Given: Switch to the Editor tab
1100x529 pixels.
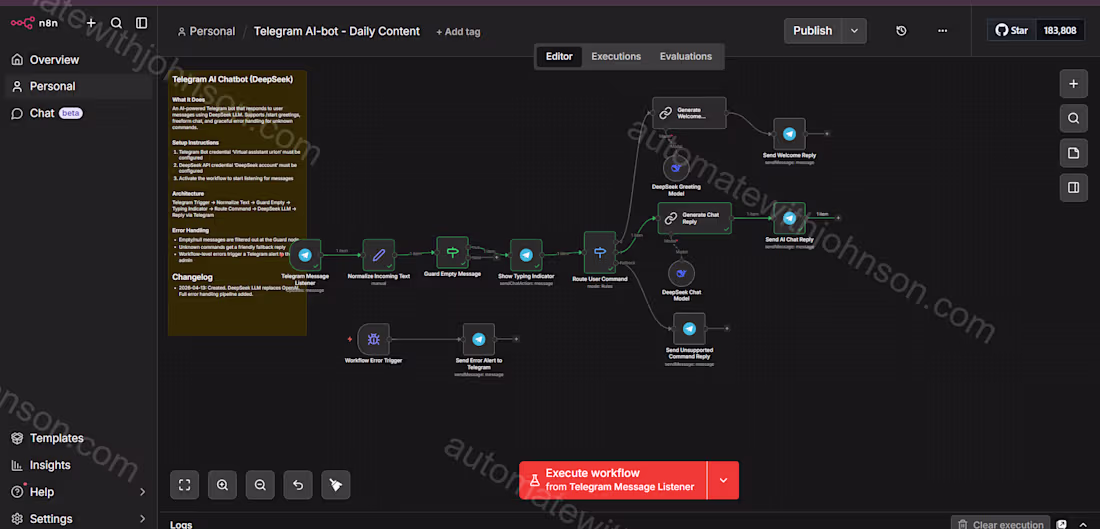Looking at the screenshot, I should [x=559, y=57].
